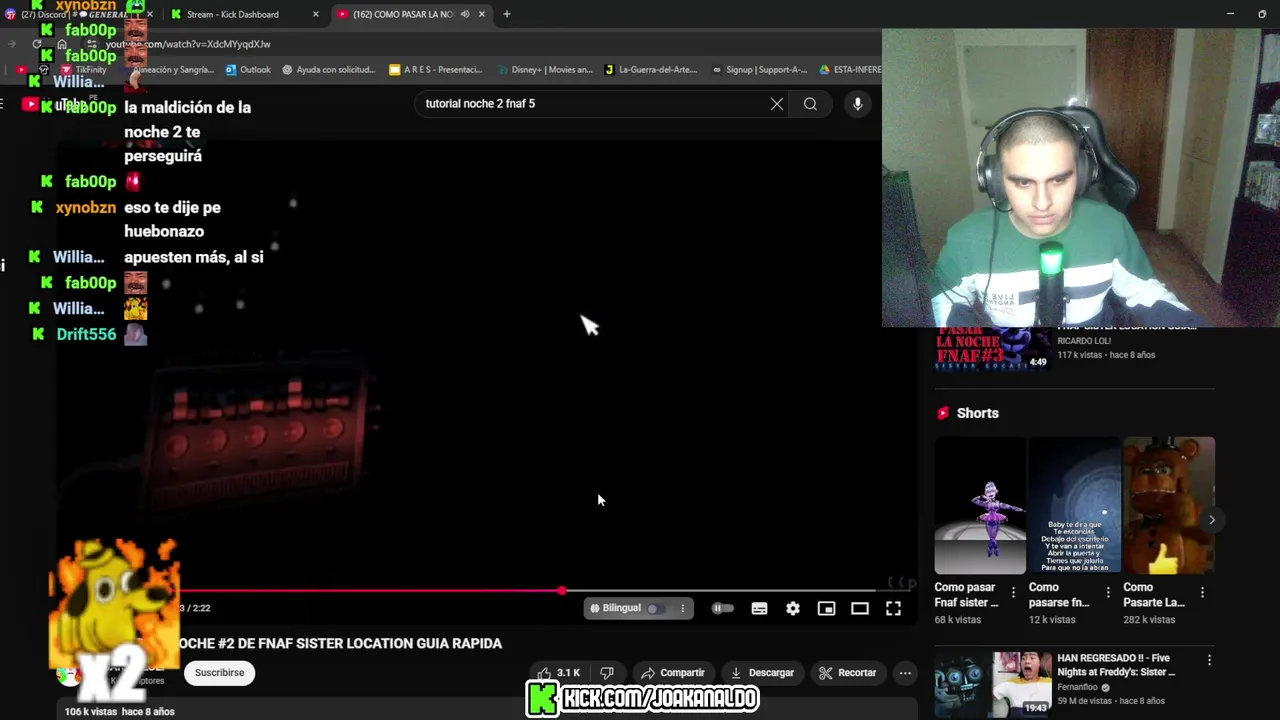Open the RICARDO LOL! channel link
The image size is (1280, 720).
pos(1084,341)
